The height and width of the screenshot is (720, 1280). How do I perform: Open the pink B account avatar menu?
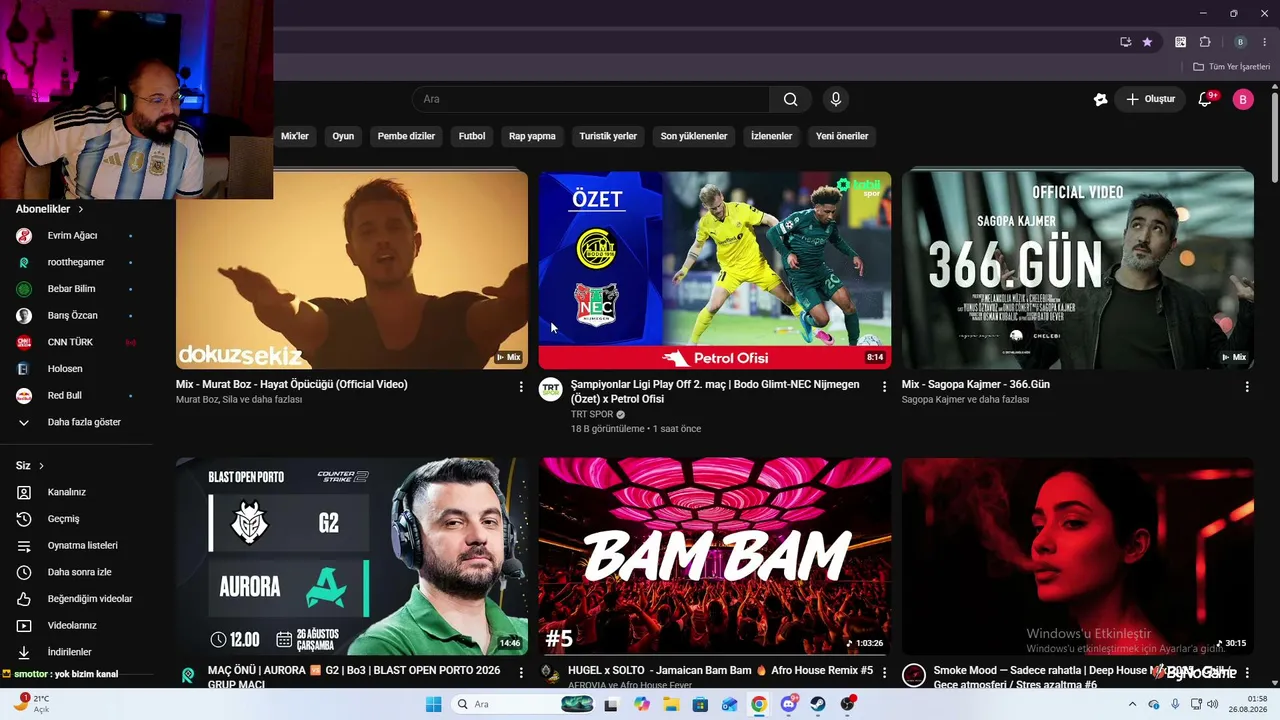click(x=1243, y=99)
